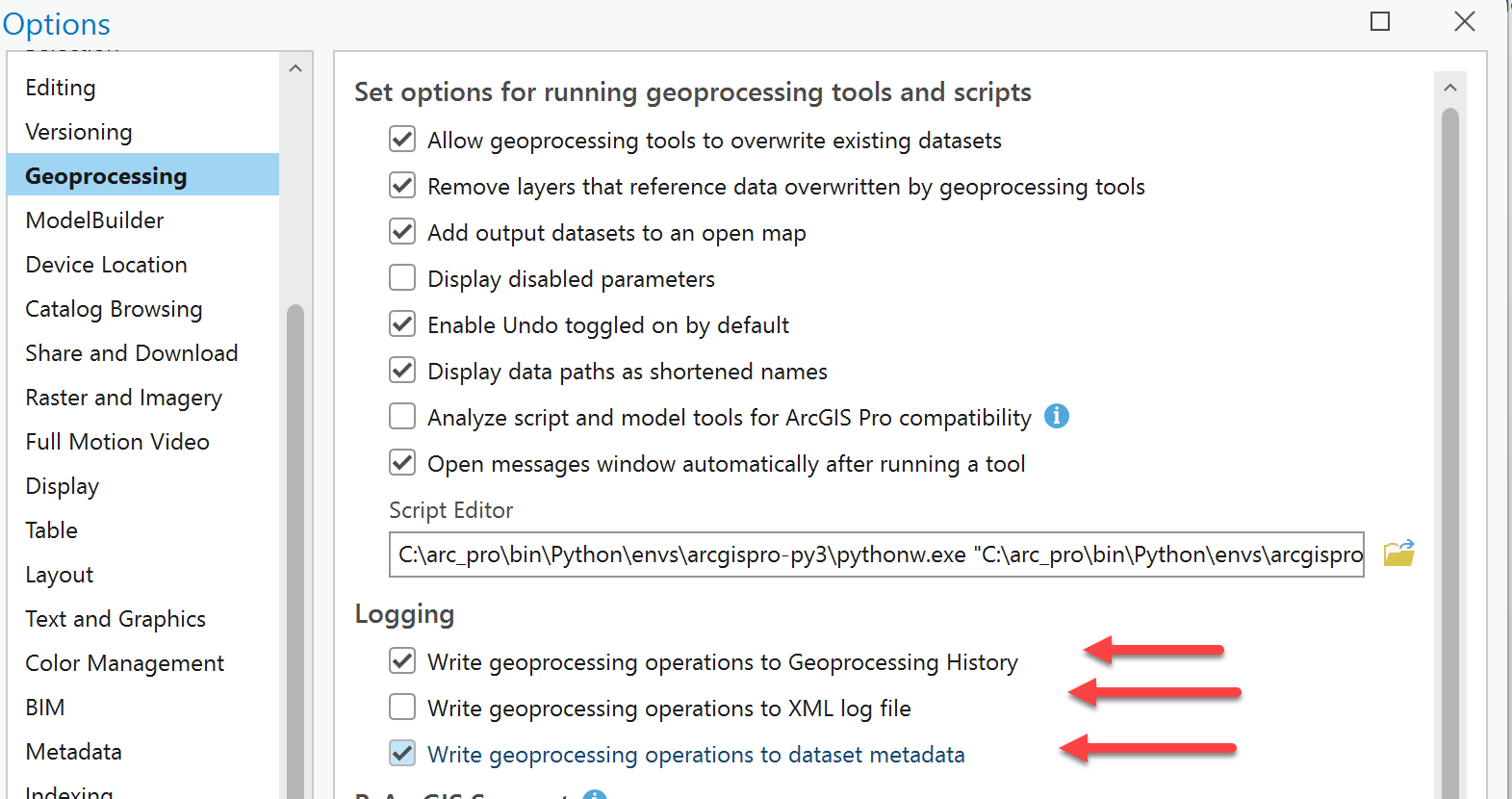Enable Display disabled parameters
This screenshot has width=1512, height=799.
(402, 277)
